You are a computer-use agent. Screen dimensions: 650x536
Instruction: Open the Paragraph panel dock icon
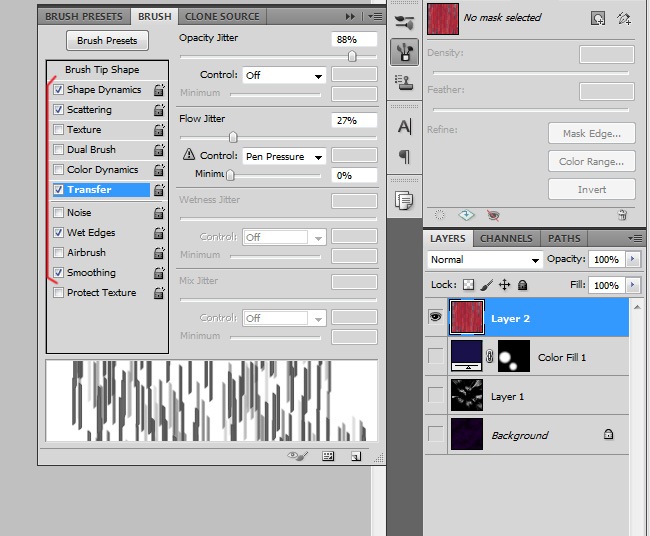(x=404, y=156)
